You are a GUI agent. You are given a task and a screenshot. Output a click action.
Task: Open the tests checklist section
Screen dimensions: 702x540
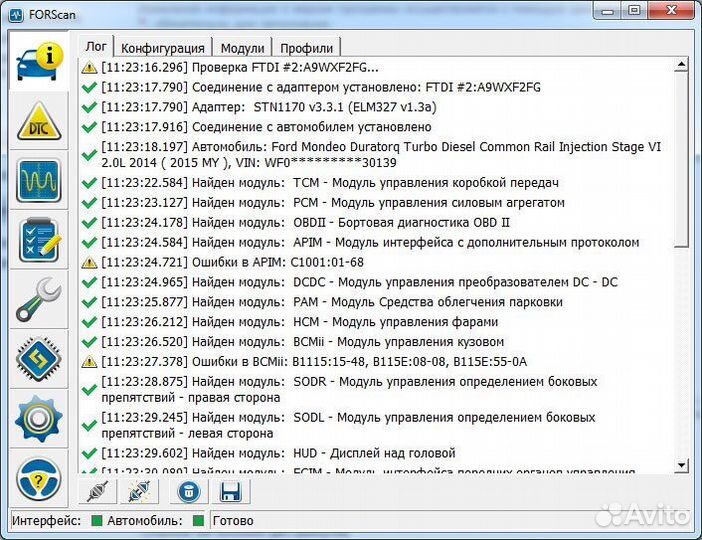[x=39, y=240]
